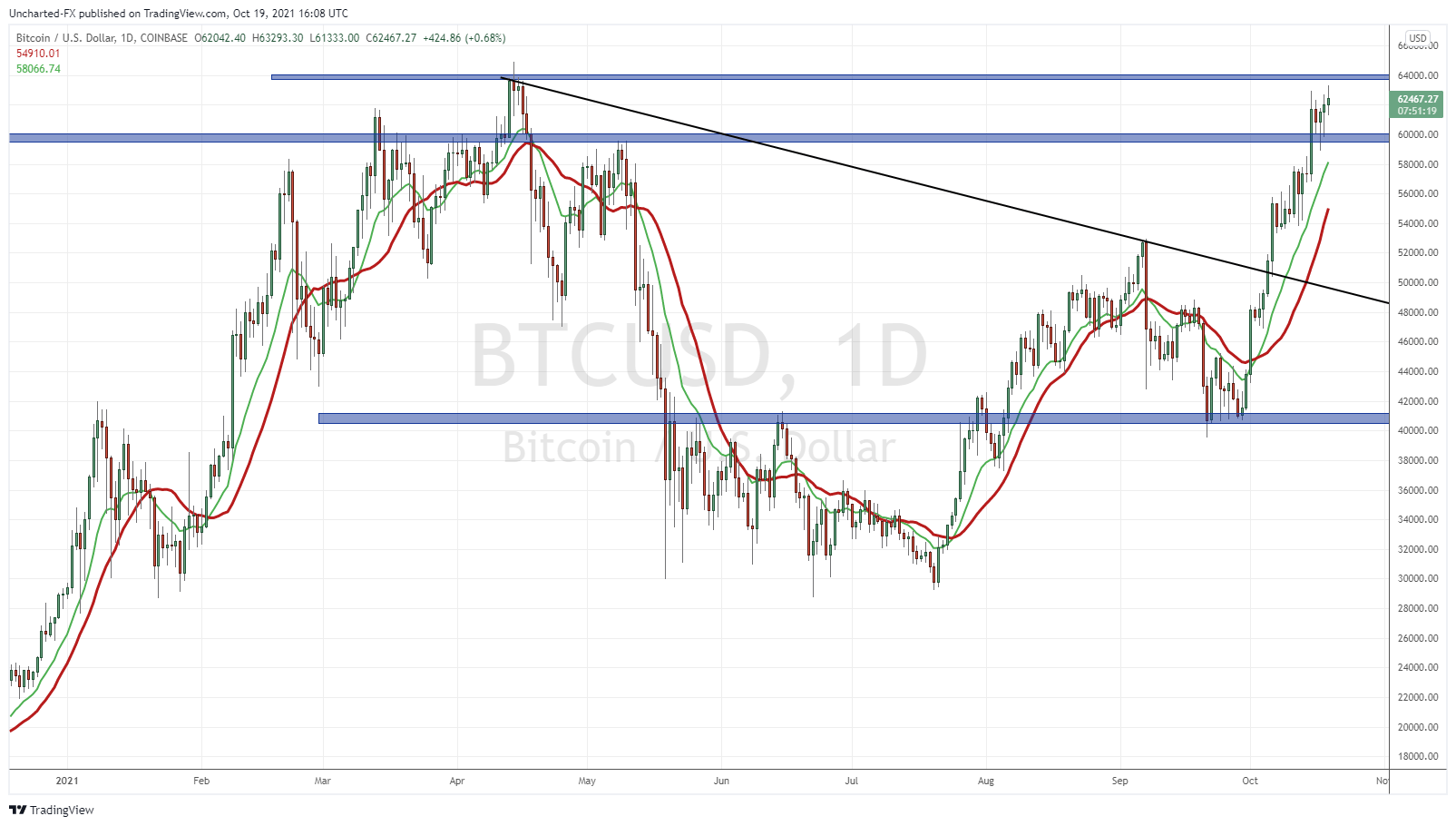This screenshot has width=1456, height=826.
Task: Click the 30000.00 price axis label
Action: 1418,578
